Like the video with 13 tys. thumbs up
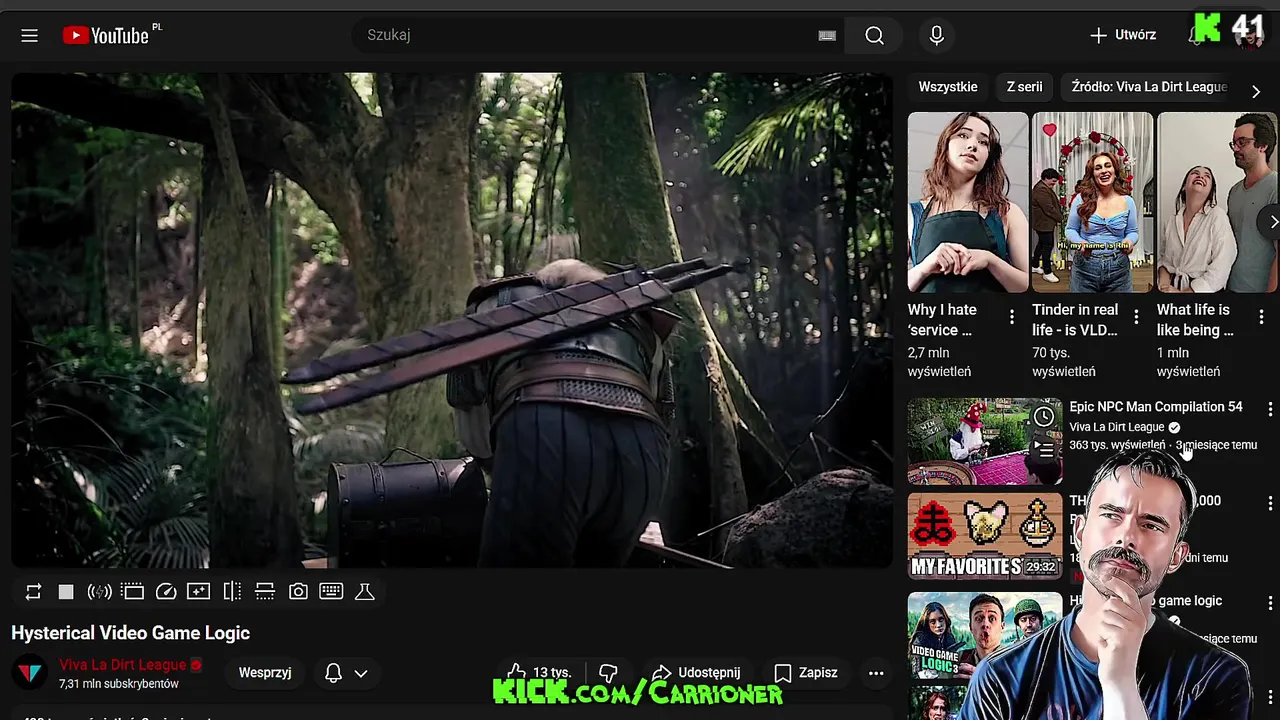 click(539, 673)
